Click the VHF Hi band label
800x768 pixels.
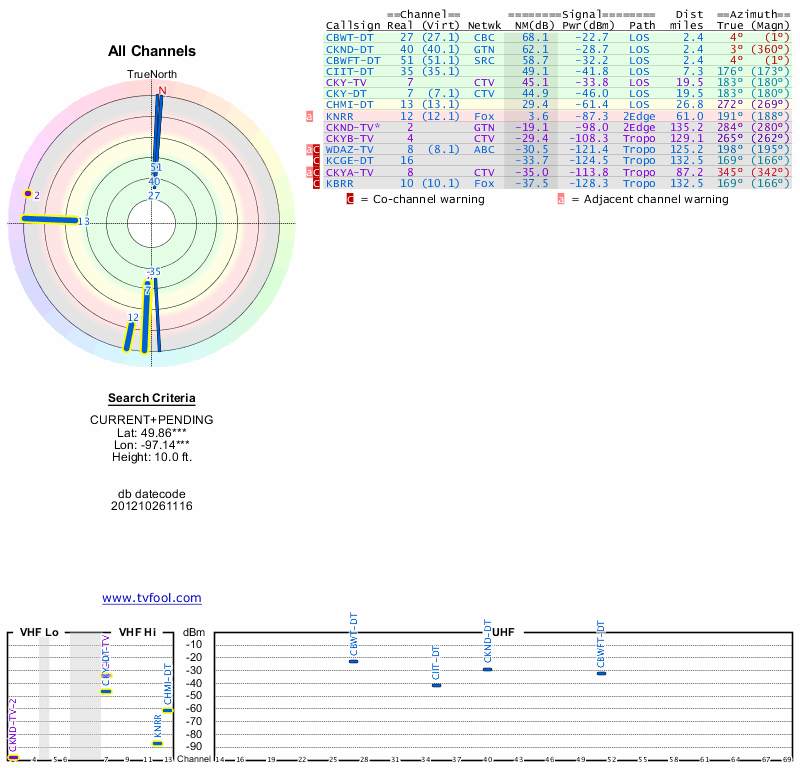(137, 632)
